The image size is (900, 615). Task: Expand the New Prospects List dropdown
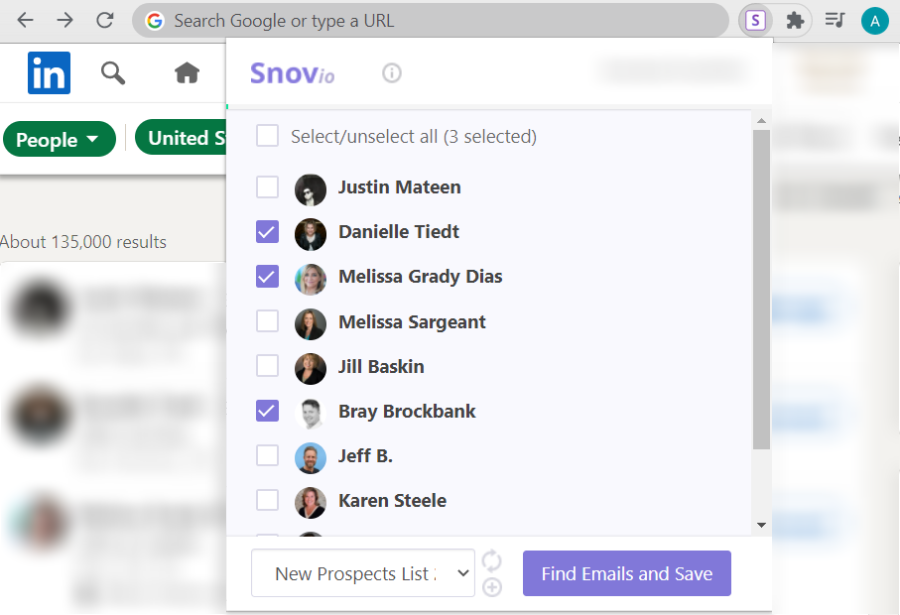point(362,574)
